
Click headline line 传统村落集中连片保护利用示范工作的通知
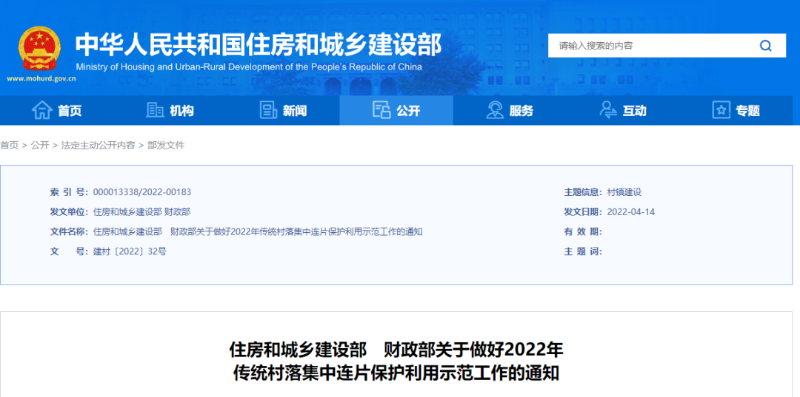396,373
